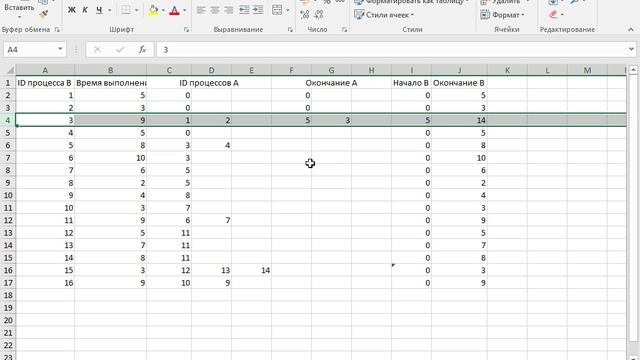Screen dimensions: 640x360
Task: Click the Merge and Center icon
Action: [277, 10]
